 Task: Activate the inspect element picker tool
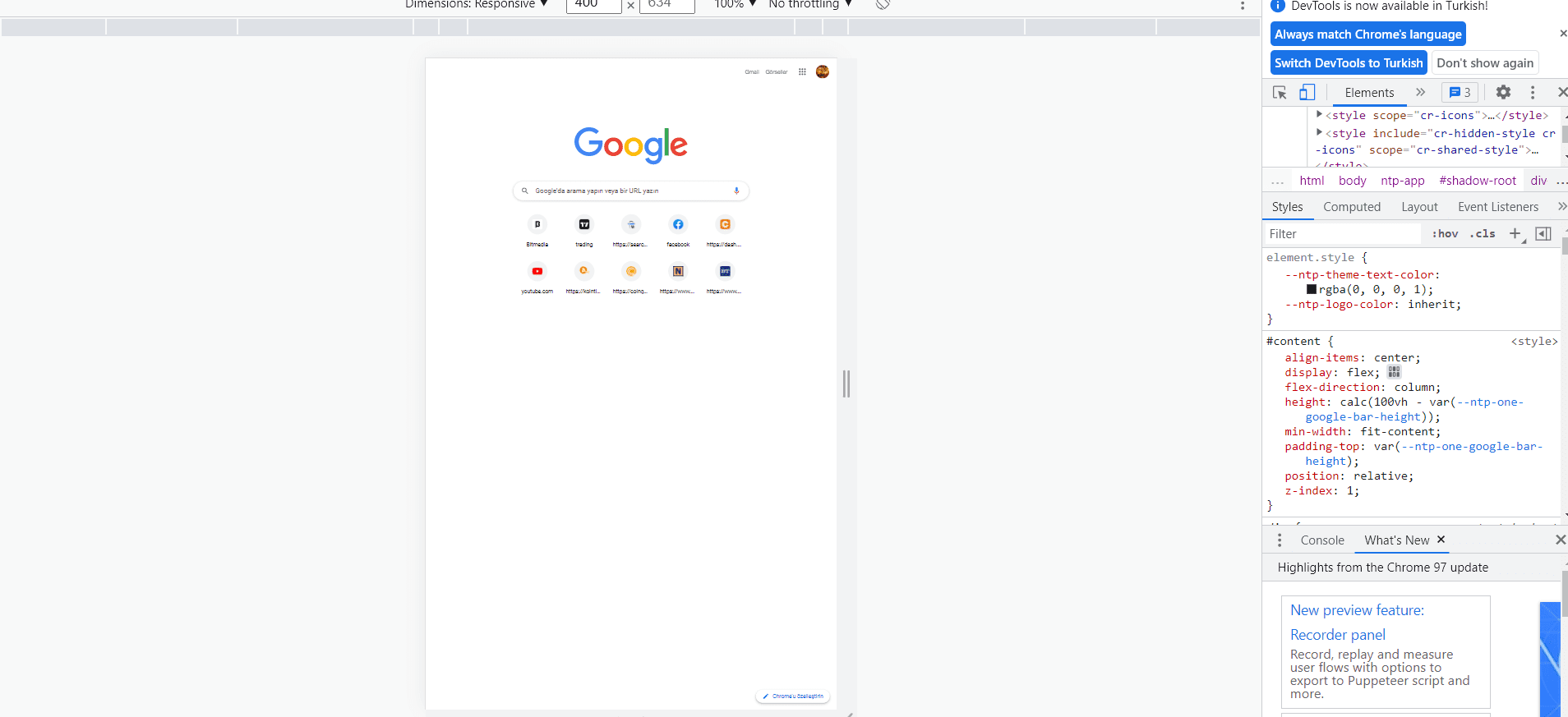(1280, 93)
